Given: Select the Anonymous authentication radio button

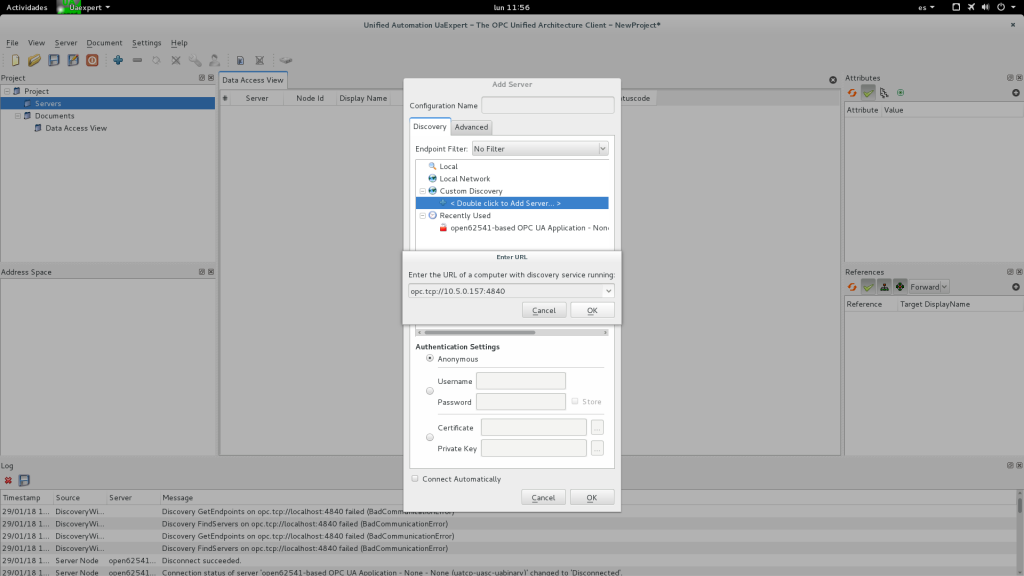Looking at the screenshot, I should point(430,359).
